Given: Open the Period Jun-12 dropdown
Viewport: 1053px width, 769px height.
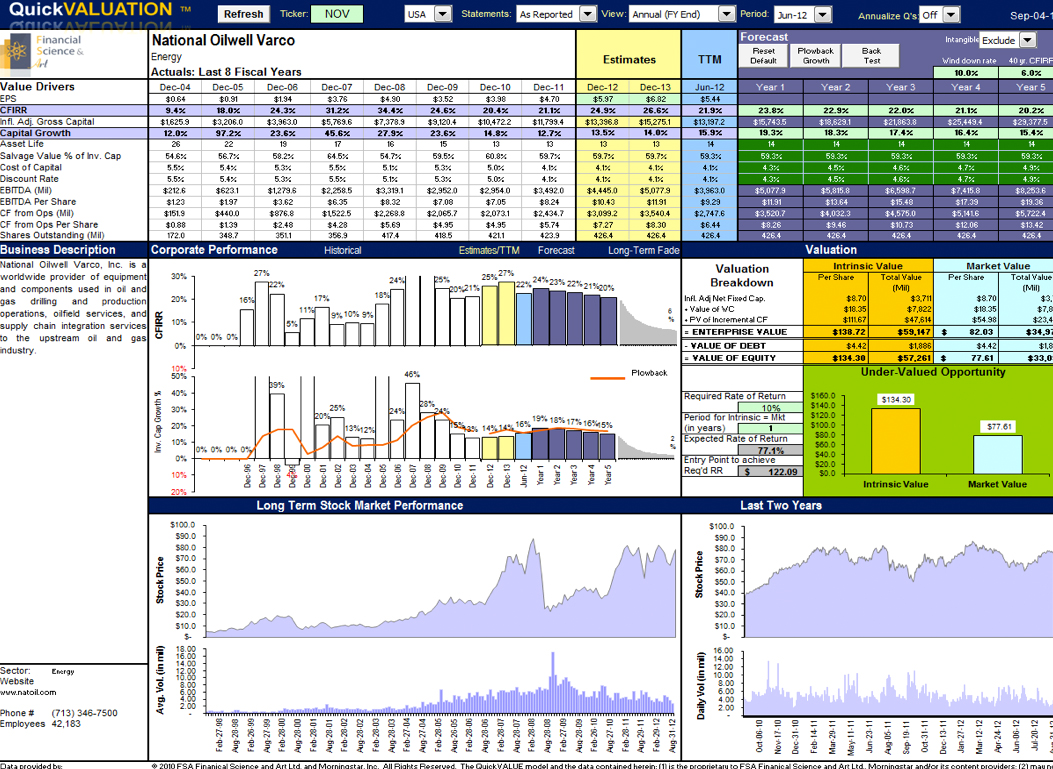Looking at the screenshot, I should [x=823, y=15].
